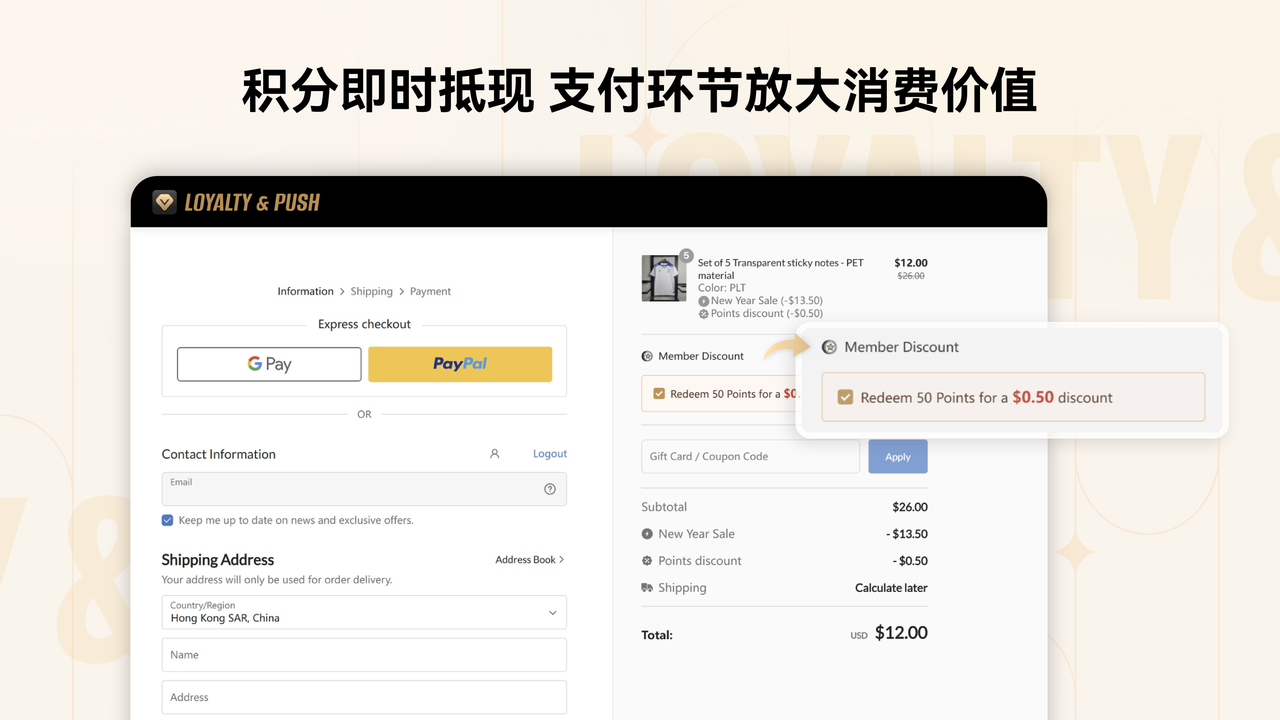Screen dimensions: 1280x720
Task: Open the help icon in the Email field
Action: 549,488
